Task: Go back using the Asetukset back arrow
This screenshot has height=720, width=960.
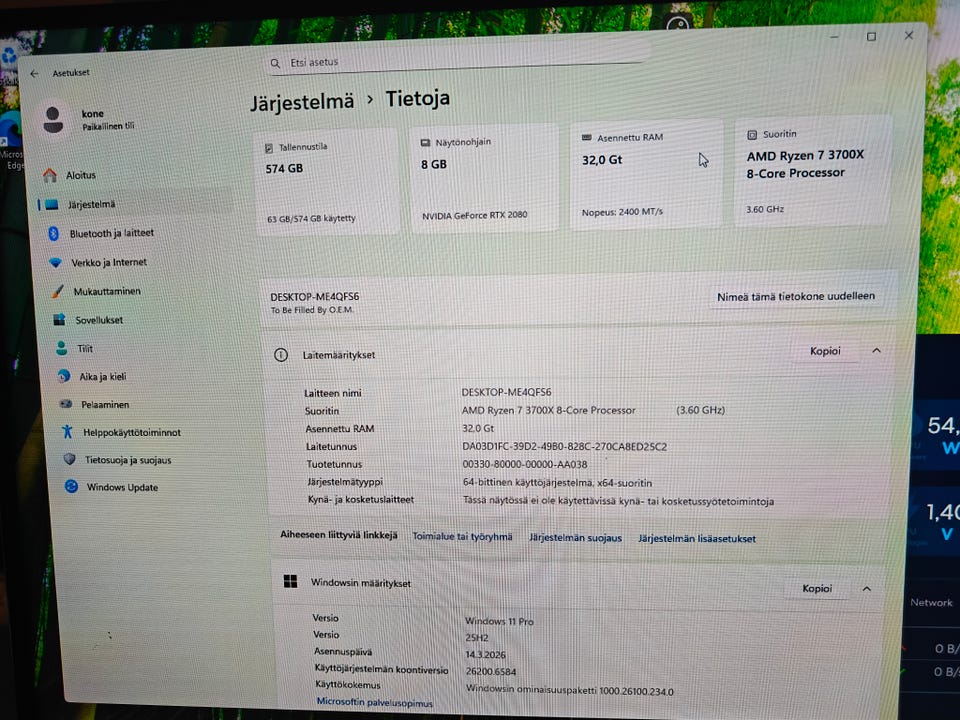Action: (34, 73)
